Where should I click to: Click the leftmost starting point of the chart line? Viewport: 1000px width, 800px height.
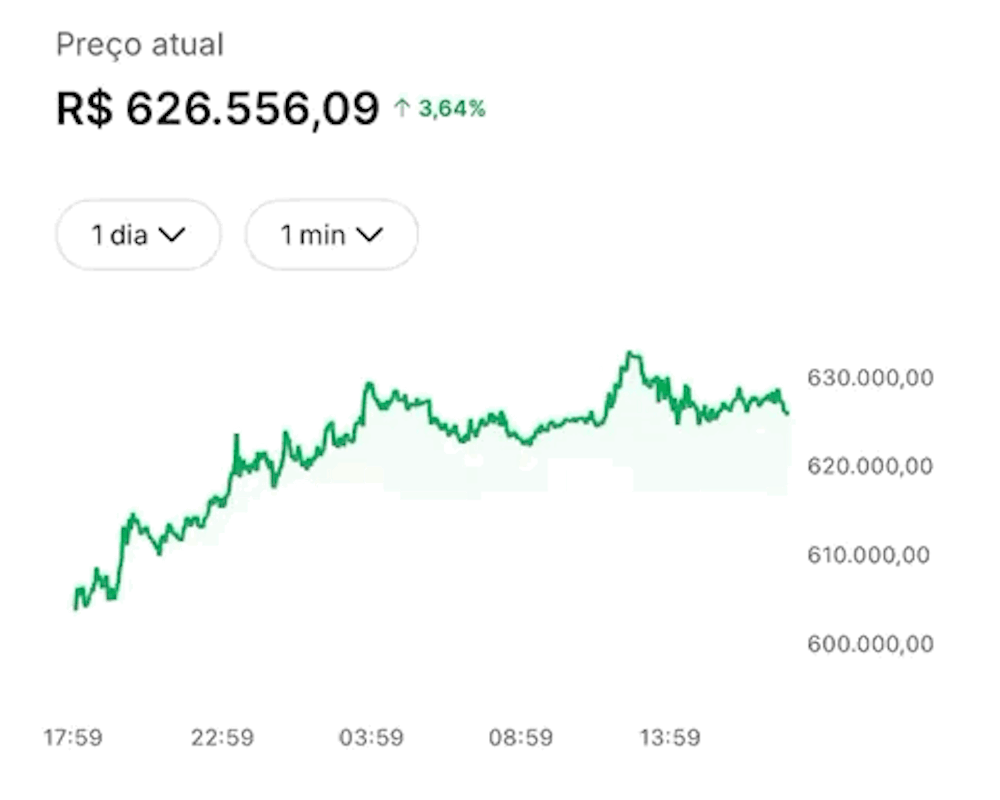coord(76,607)
